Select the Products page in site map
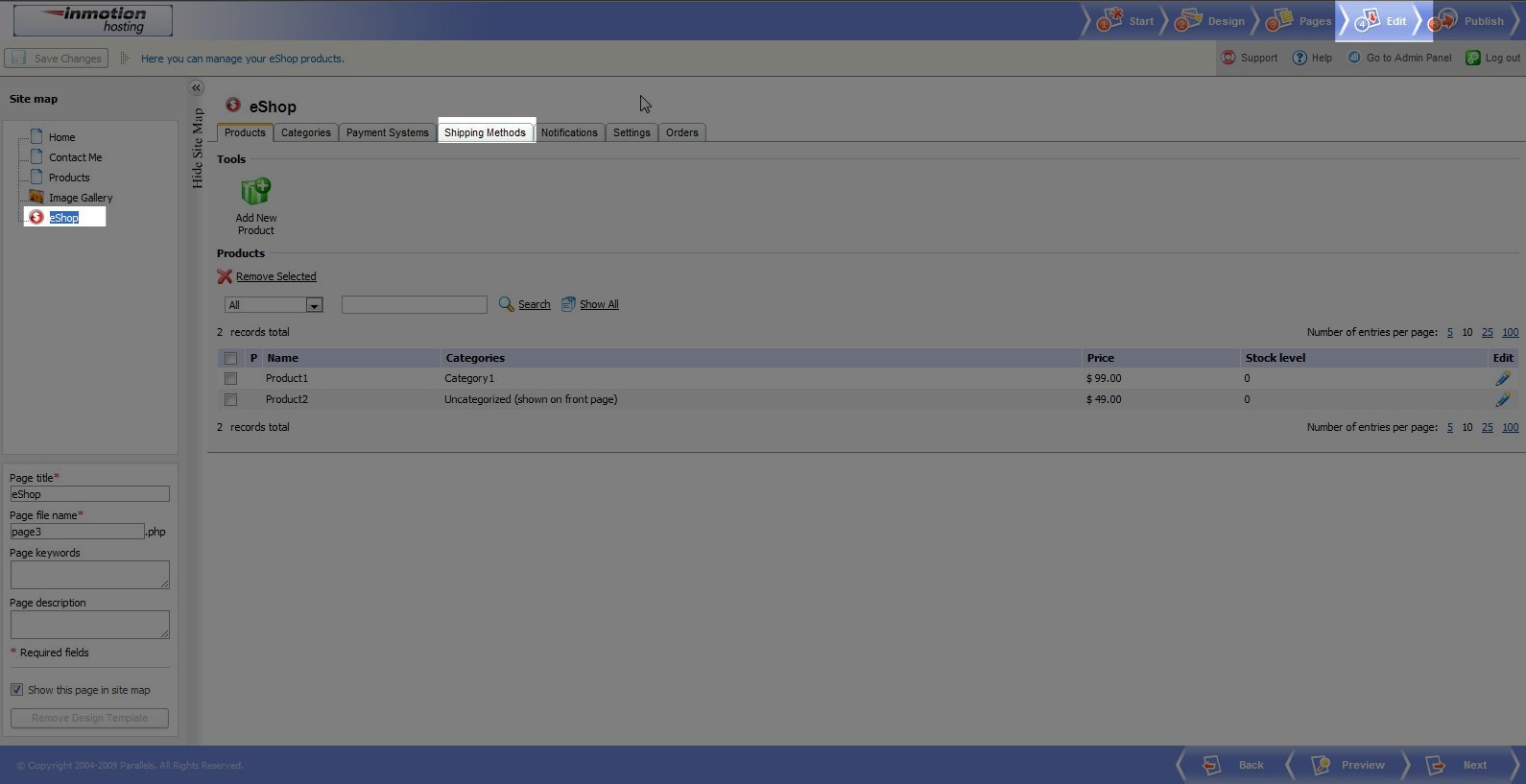 coord(69,178)
